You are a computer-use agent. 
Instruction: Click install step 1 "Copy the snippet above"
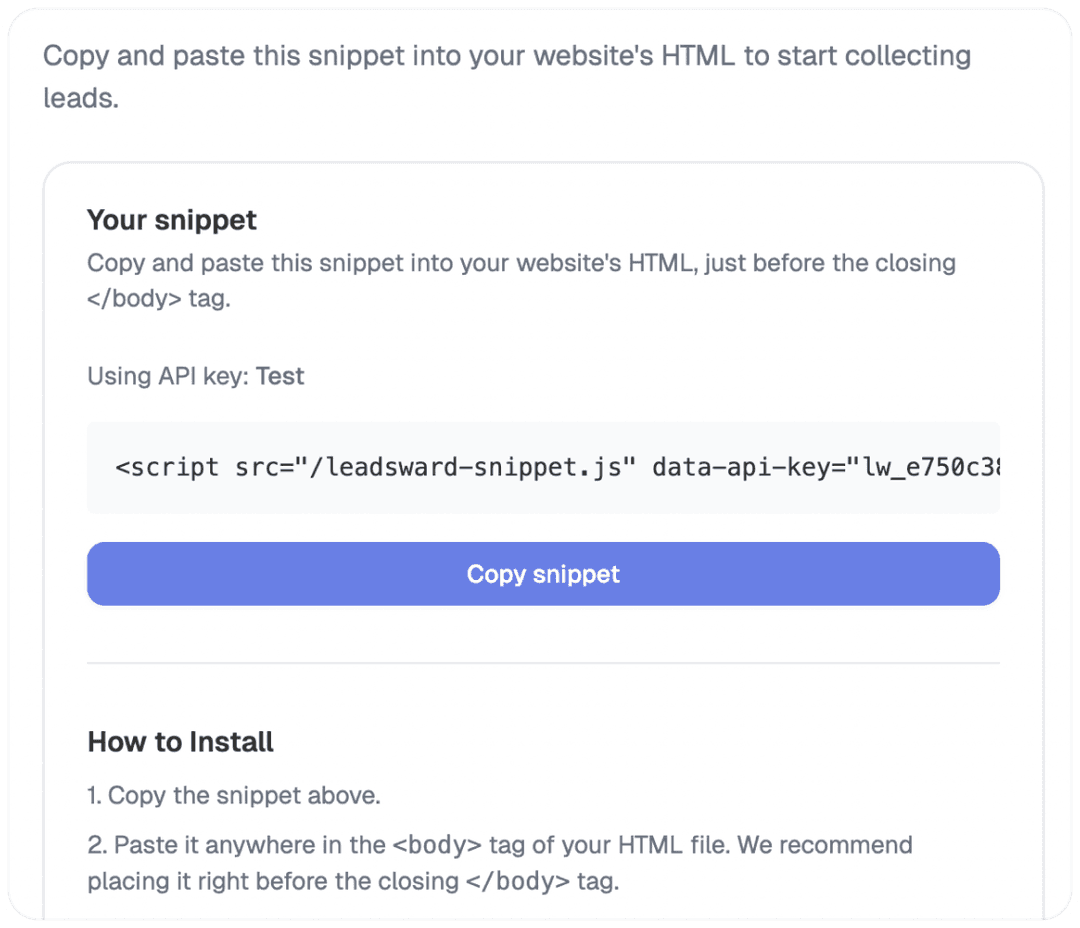tap(234, 796)
